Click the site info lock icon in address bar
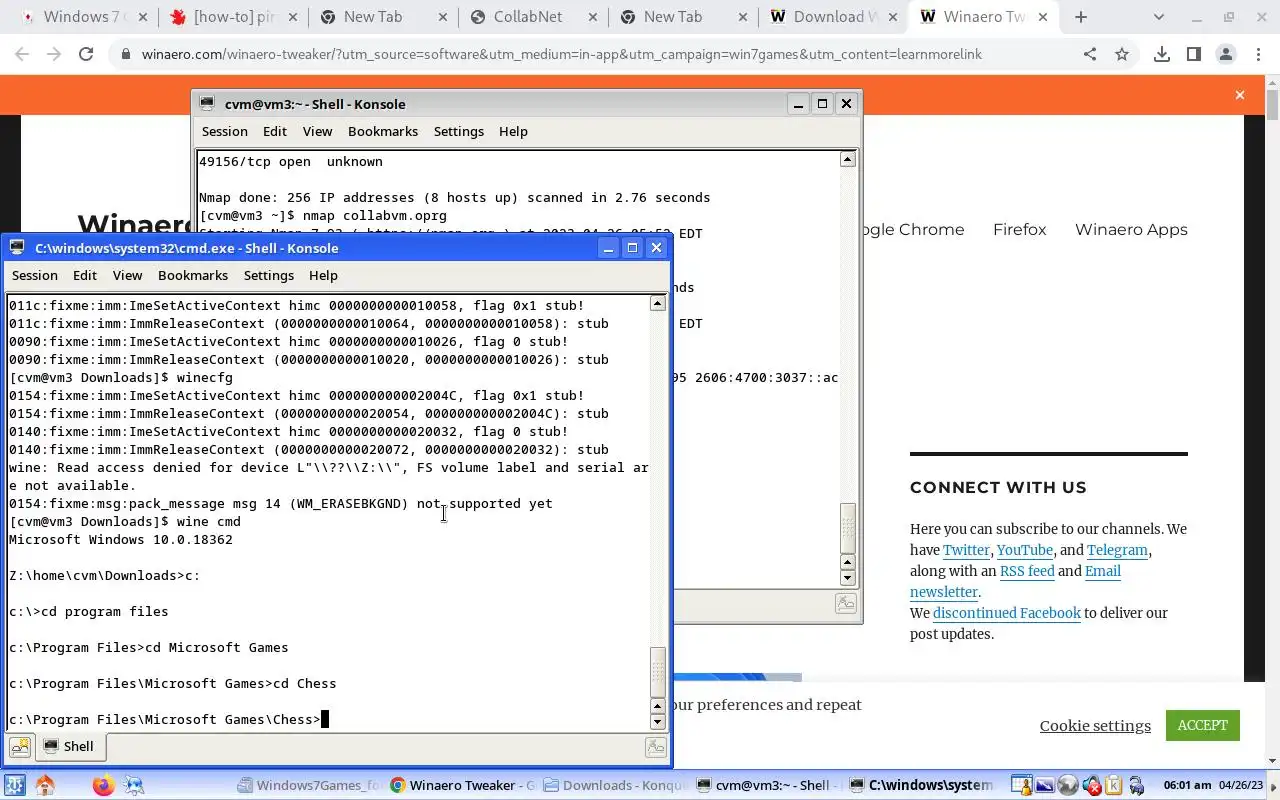1280x800 pixels. [x=126, y=54]
